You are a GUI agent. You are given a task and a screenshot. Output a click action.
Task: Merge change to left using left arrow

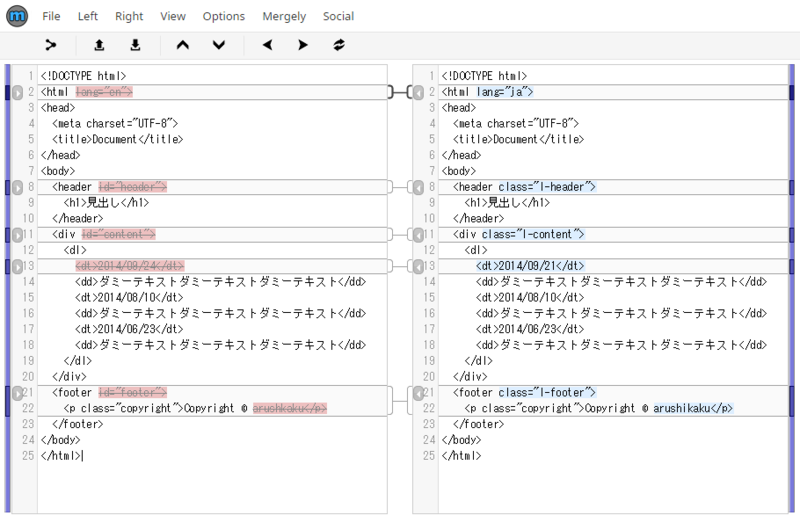click(x=267, y=45)
